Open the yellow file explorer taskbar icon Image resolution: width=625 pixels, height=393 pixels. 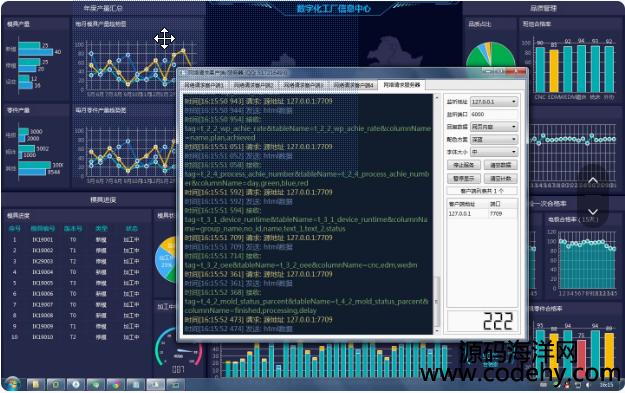(x=35, y=385)
